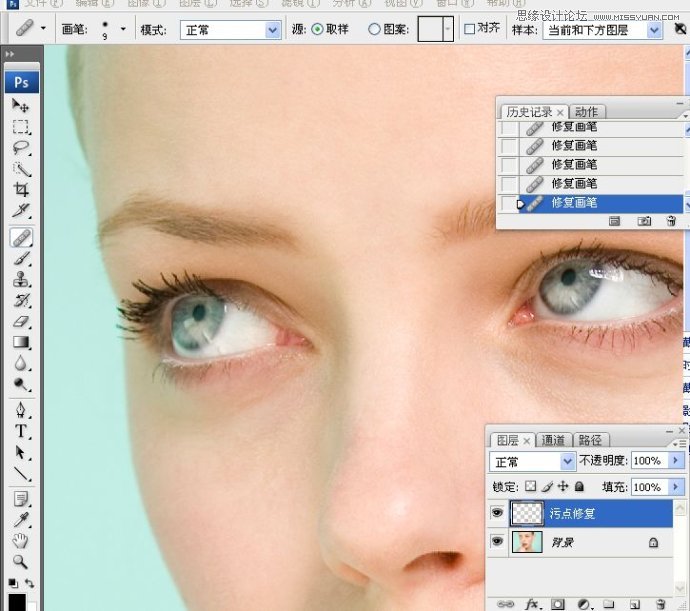Hide the 背景 layer
This screenshot has height=611, width=690.
pyautogui.click(x=497, y=541)
